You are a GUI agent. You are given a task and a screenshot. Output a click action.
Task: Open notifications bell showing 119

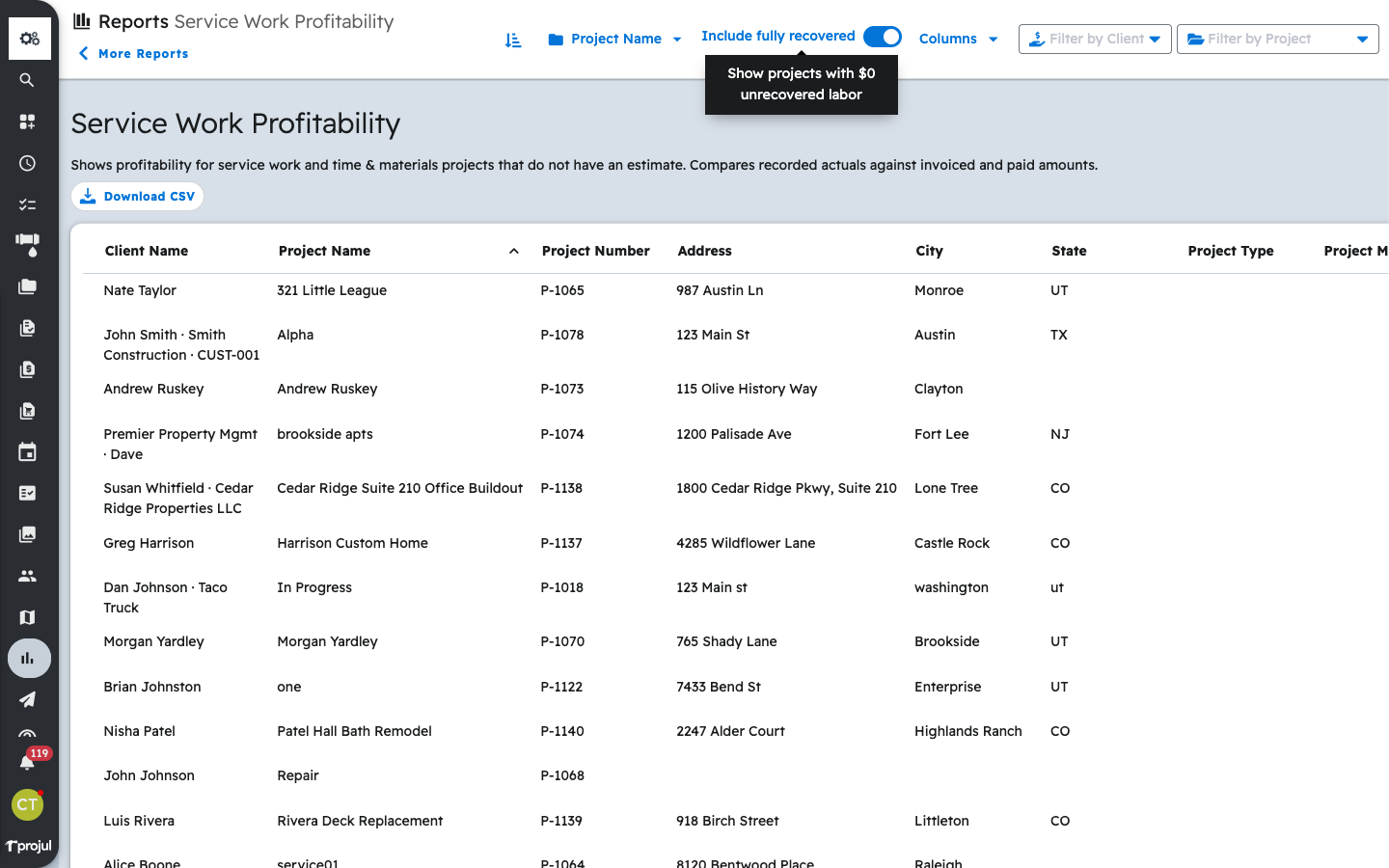(x=29, y=761)
